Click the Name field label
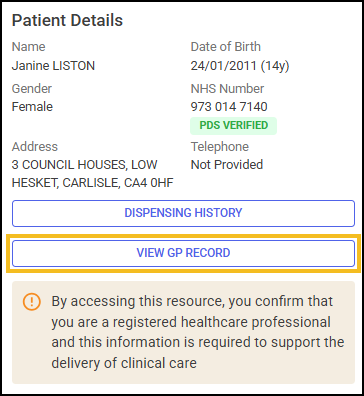This screenshot has width=364, height=396. tap(29, 47)
